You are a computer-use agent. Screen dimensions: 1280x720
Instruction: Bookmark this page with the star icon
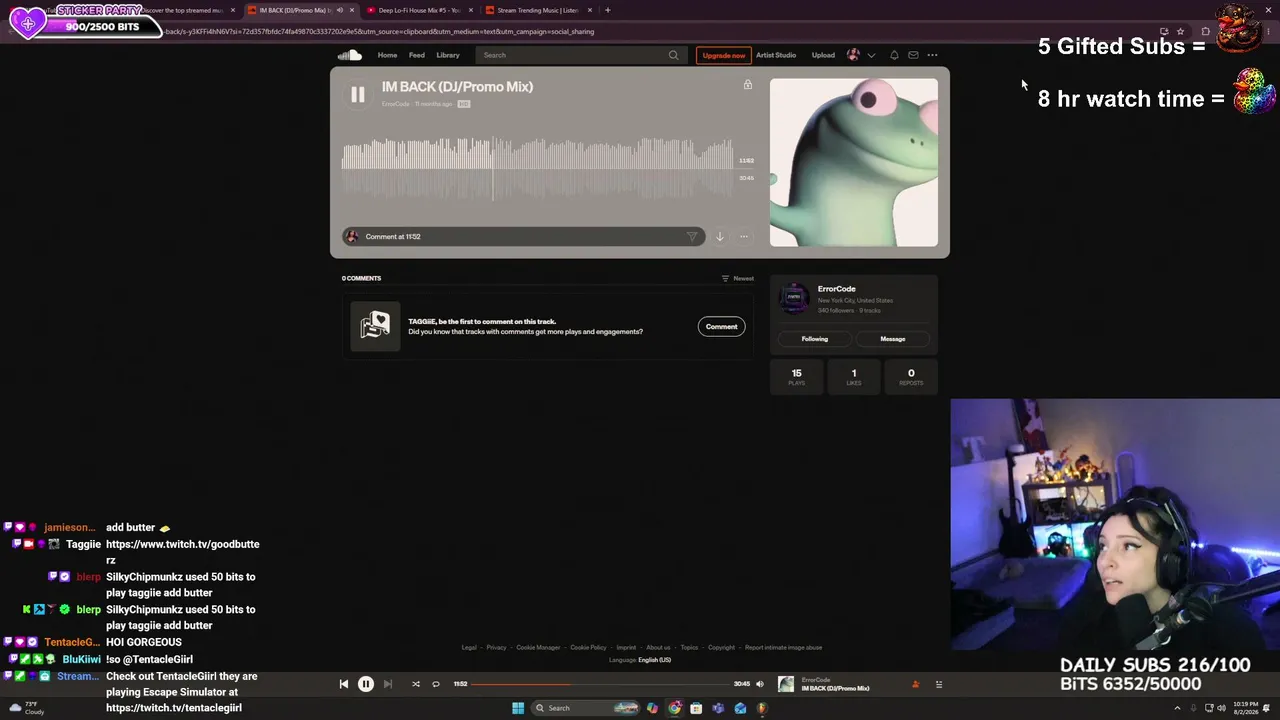[x=1180, y=31]
